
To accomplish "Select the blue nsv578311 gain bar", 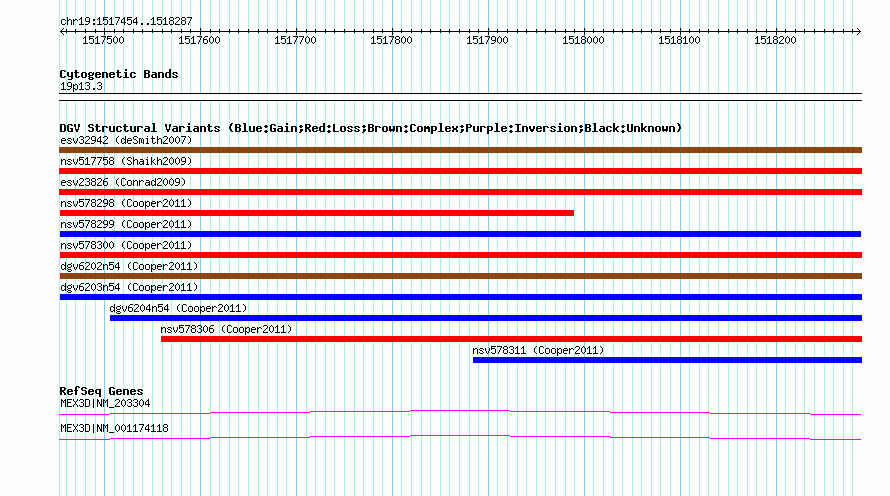I will pyautogui.click(x=668, y=360).
